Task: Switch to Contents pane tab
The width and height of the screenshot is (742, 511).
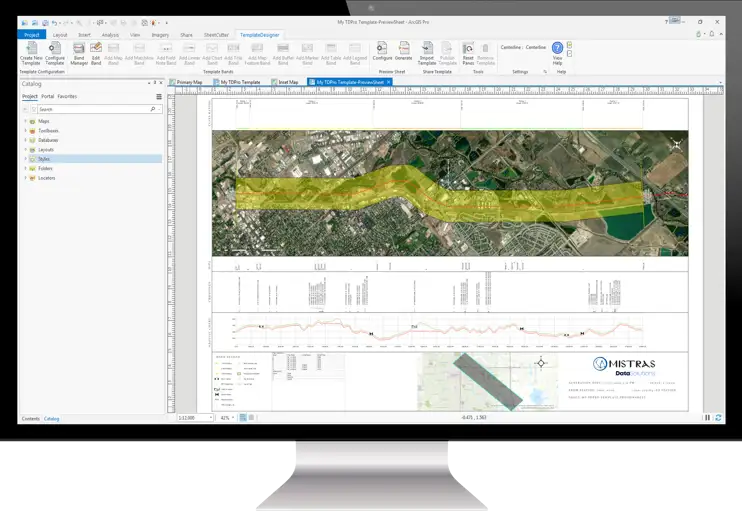Action: tap(31, 419)
